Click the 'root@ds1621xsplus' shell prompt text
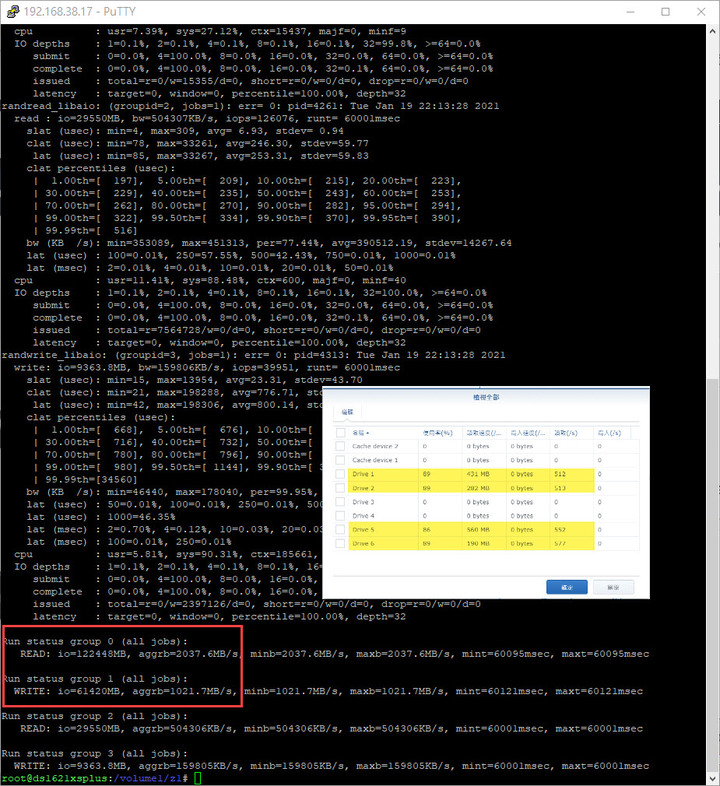 (55, 778)
